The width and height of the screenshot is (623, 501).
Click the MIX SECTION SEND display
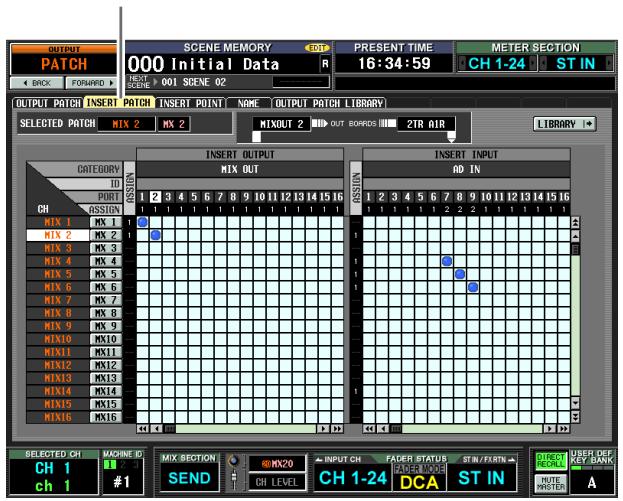tap(189, 478)
